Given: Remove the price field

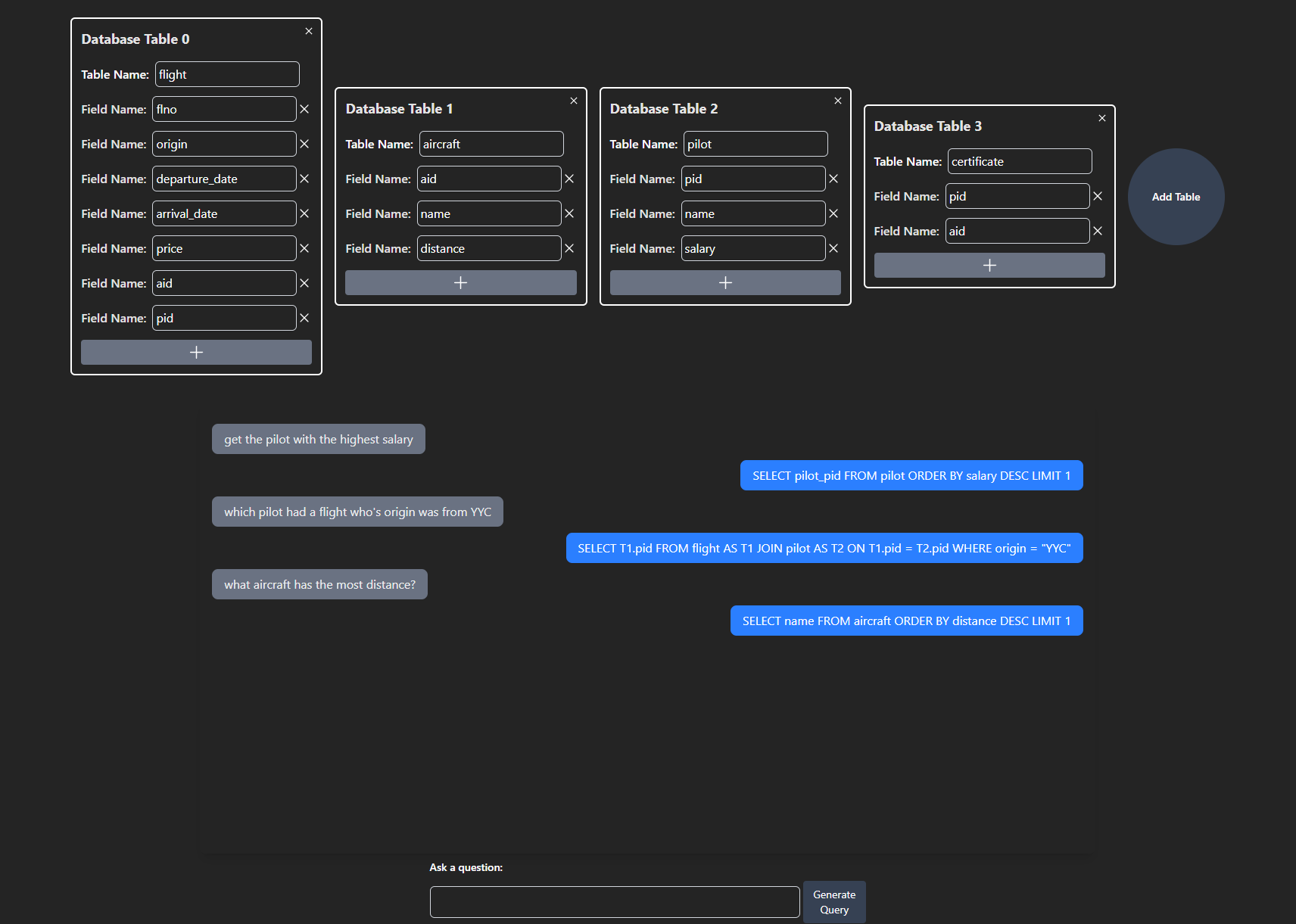Looking at the screenshot, I should [304, 248].
